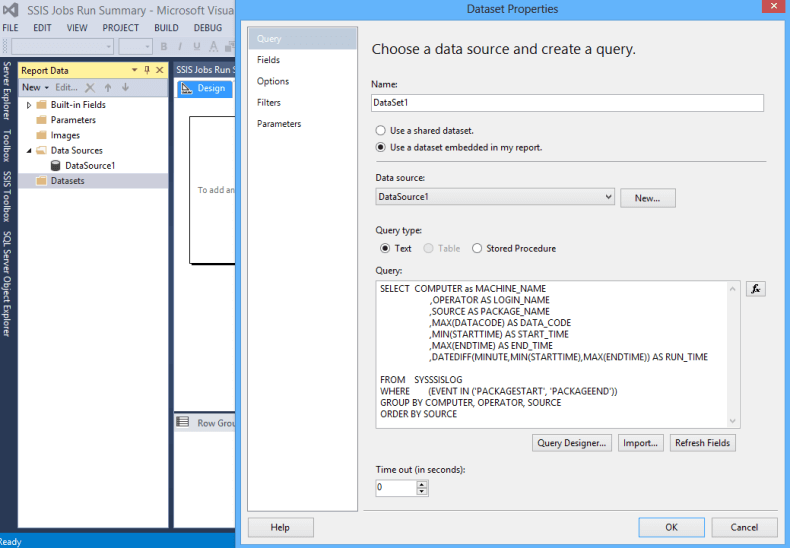The width and height of the screenshot is (790, 548).
Task: Select the Text query type
Action: click(385, 248)
